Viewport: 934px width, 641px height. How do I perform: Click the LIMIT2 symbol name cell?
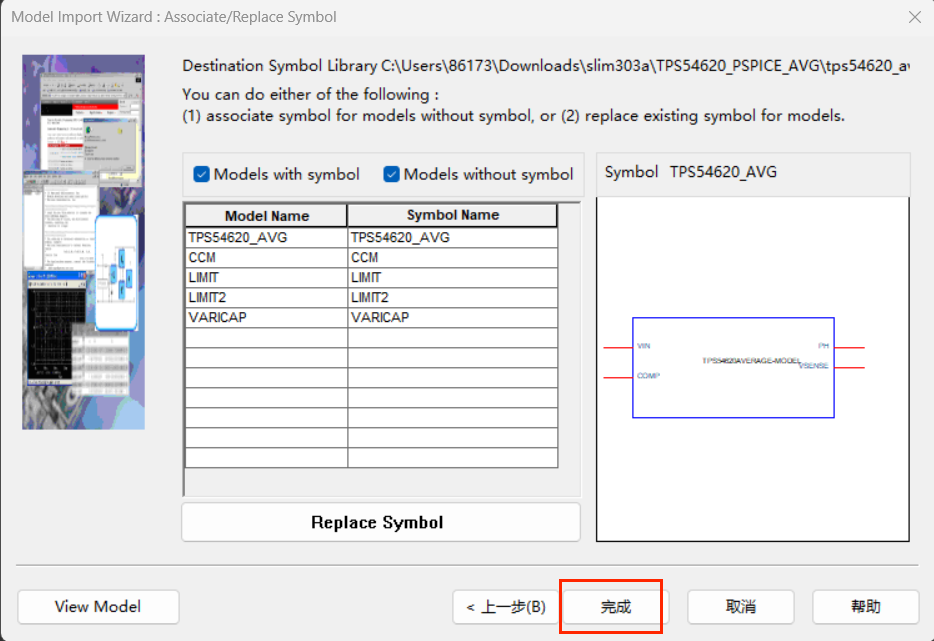[x=453, y=297]
